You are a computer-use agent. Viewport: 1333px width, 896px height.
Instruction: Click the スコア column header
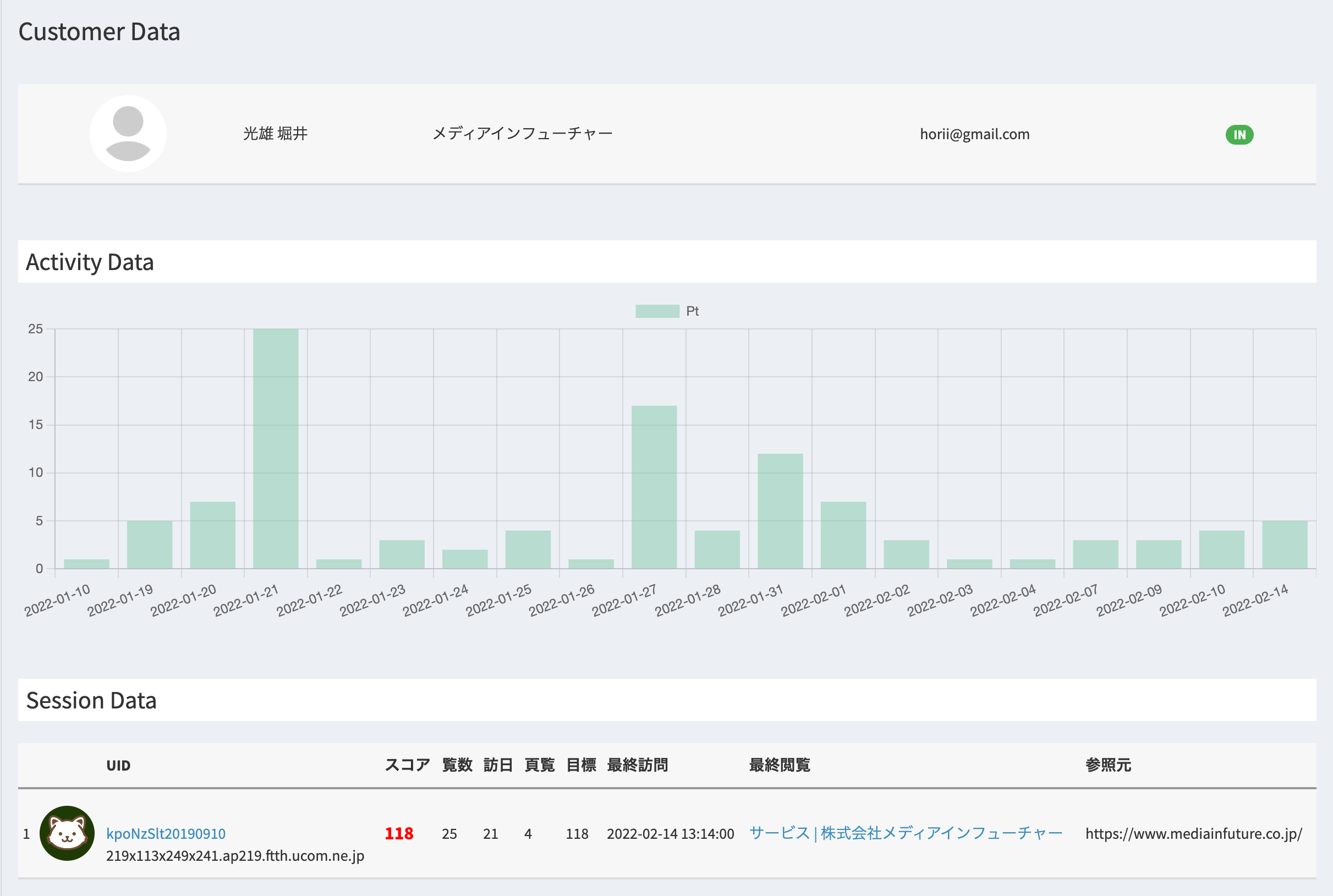pos(407,765)
